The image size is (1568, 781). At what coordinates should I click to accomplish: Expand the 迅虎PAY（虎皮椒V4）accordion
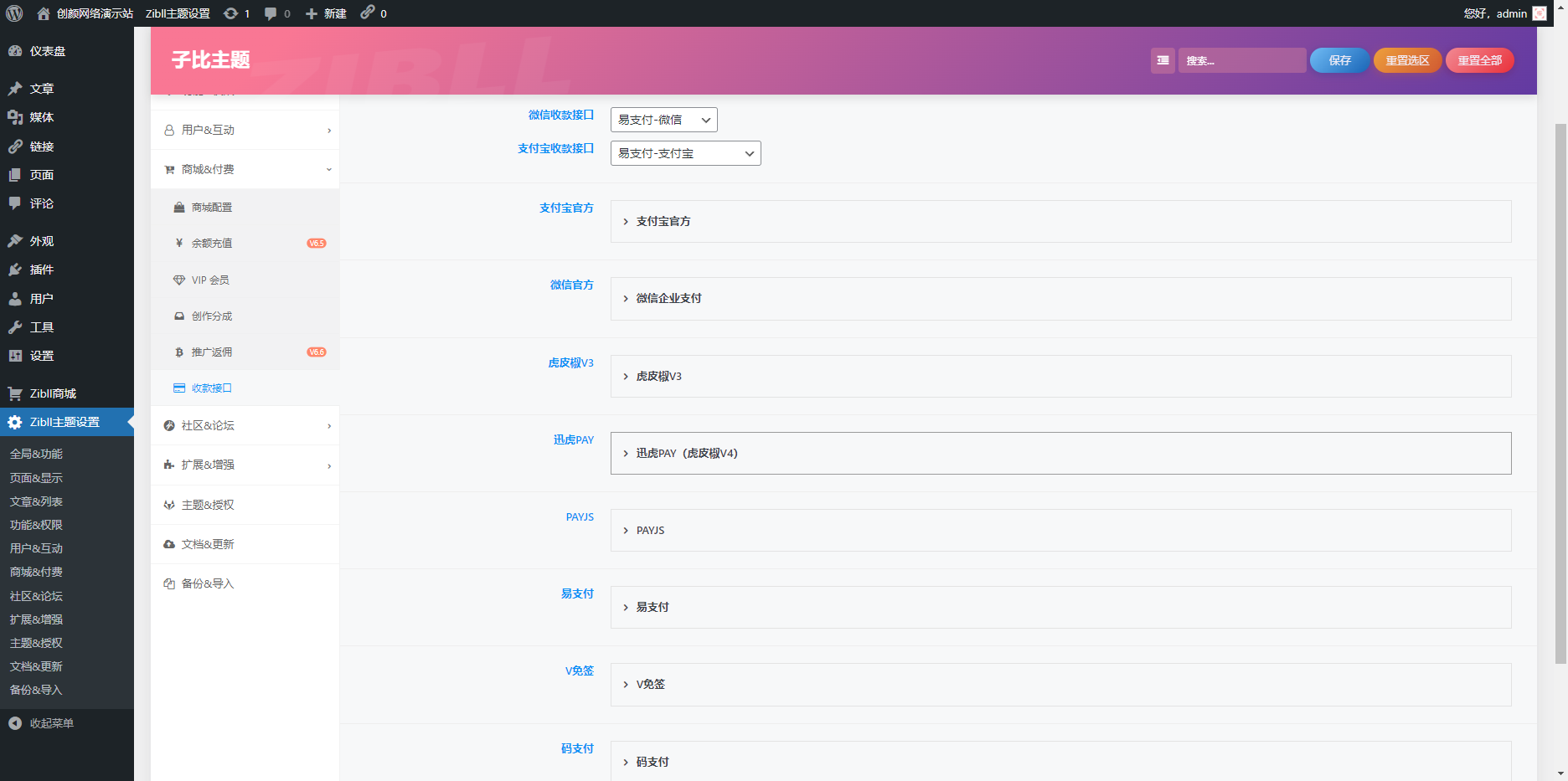[x=1061, y=453]
